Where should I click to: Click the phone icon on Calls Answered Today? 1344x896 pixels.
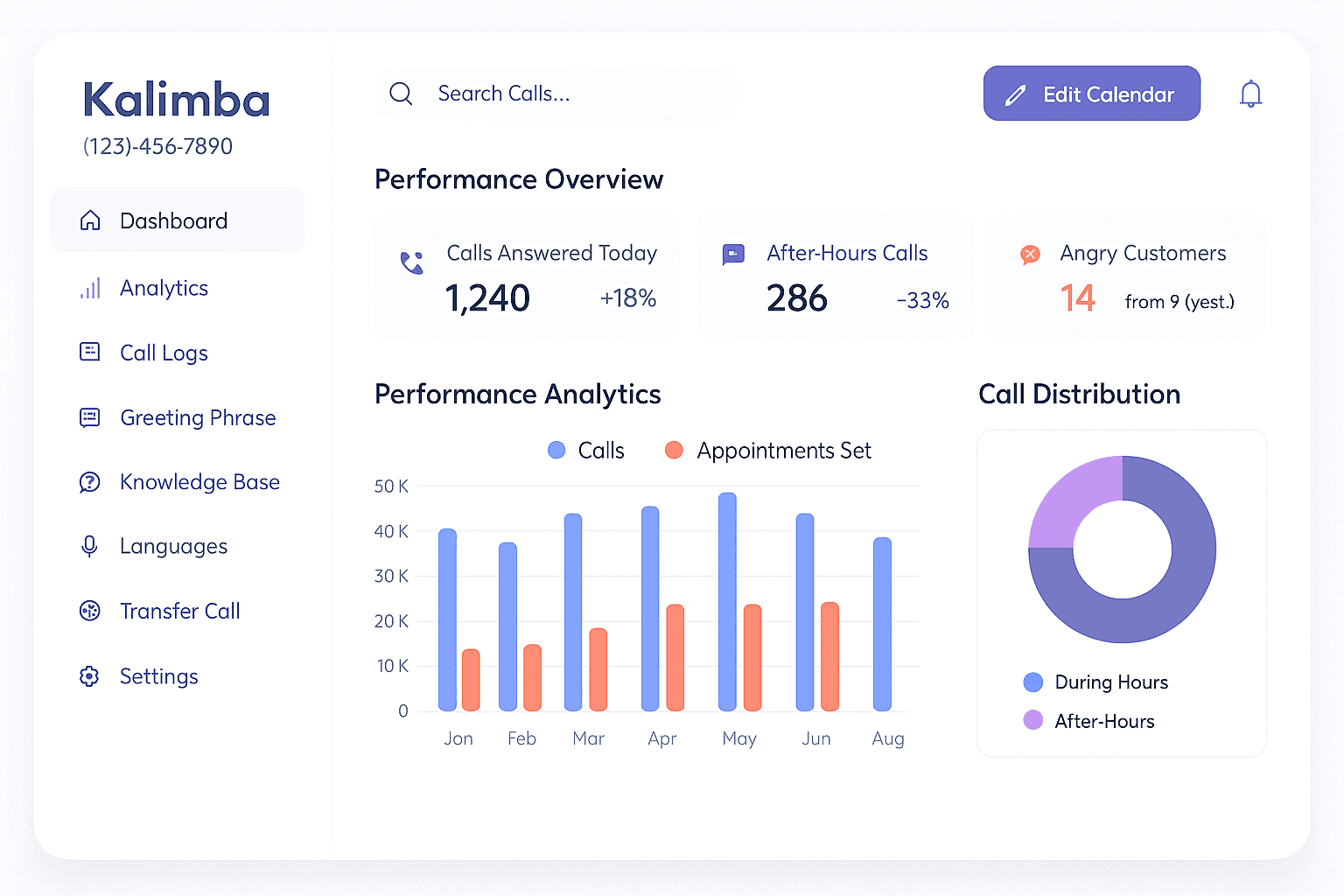[x=412, y=262]
